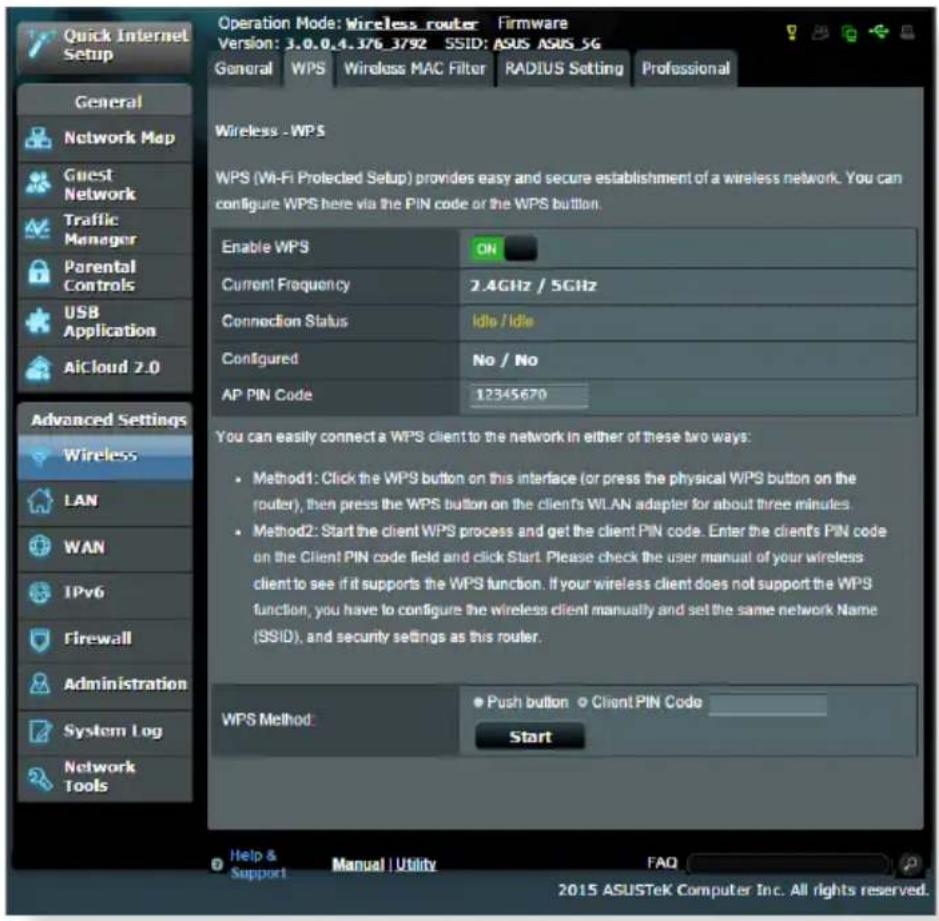Image resolution: width=939 pixels, height=921 pixels.
Task: Click the Idle / Idle connection status
Action: tap(502, 322)
